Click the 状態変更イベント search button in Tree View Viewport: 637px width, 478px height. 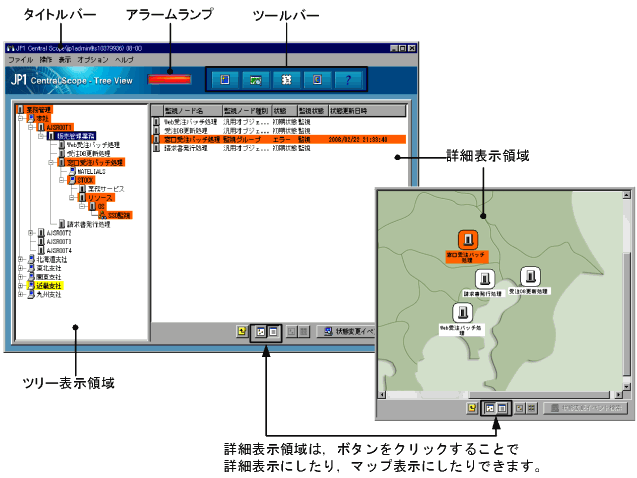coord(346,332)
